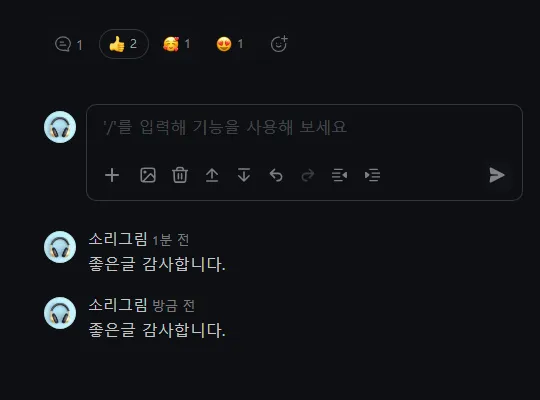Decrease indent with the outdent icon

coord(340,175)
